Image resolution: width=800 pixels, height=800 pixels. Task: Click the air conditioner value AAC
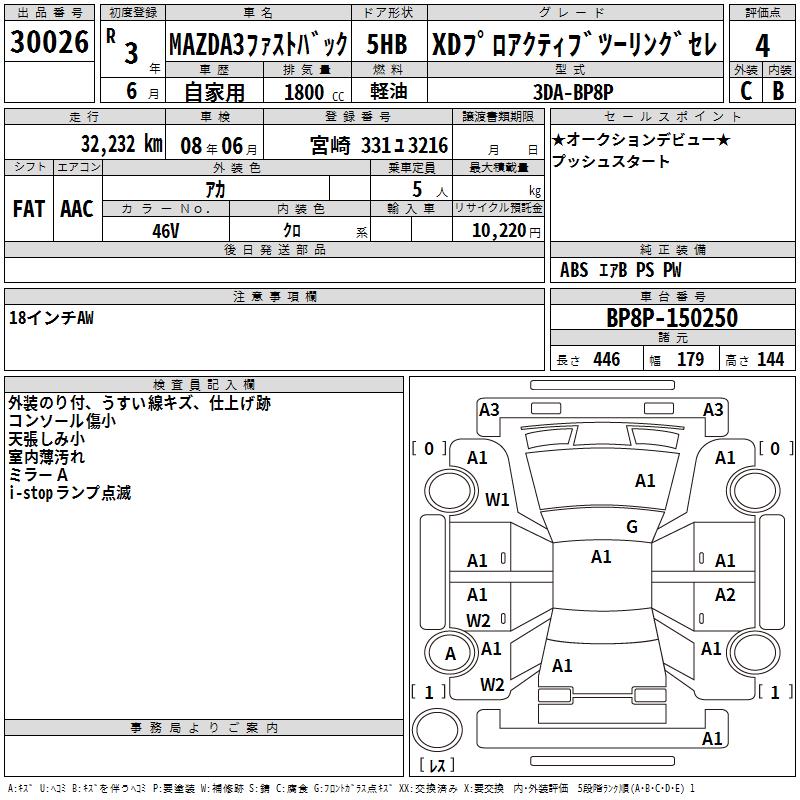tap(77, 209)
